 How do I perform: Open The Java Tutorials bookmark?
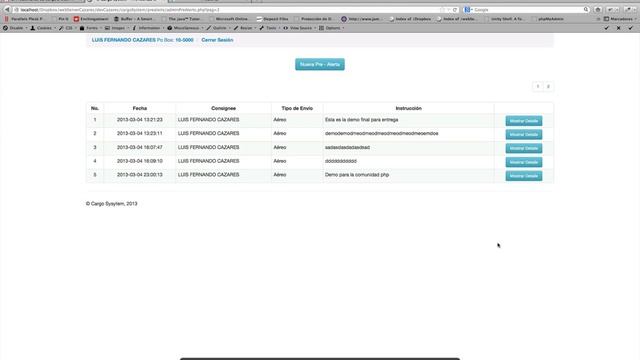[181, 19]
